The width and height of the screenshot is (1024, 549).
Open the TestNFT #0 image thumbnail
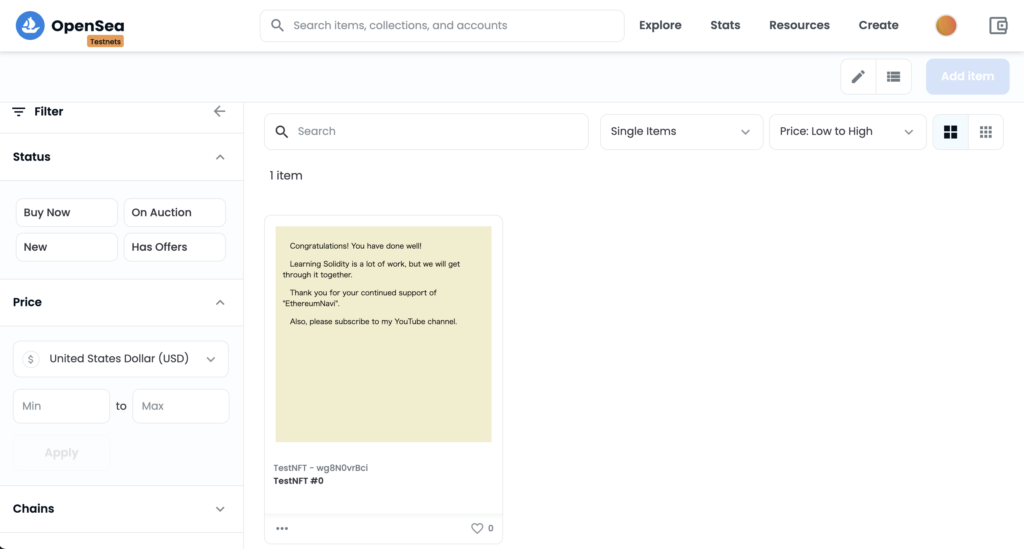pyautogui.click(x=383, y=334)
